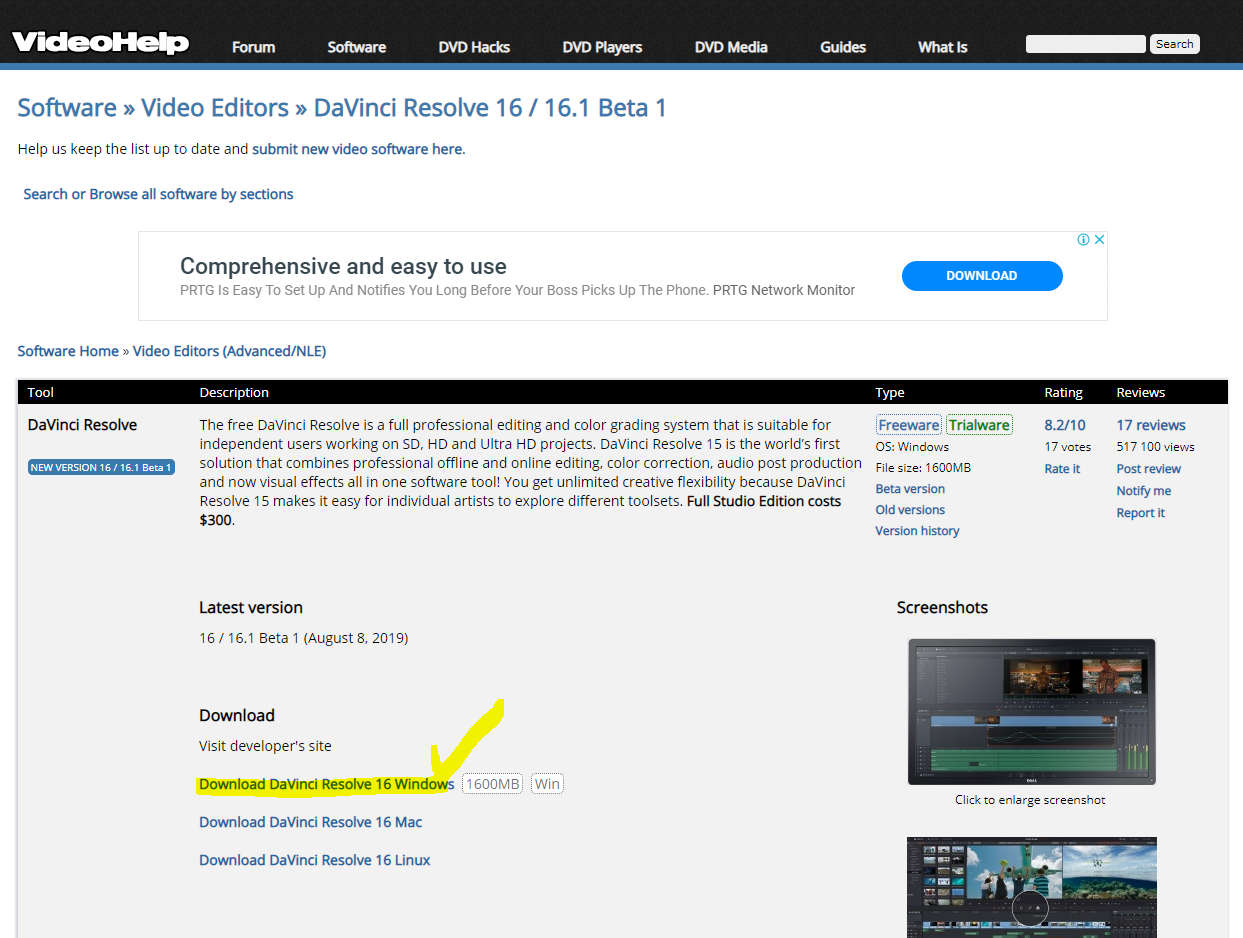Click the blue DOWNLOAD ad button
This screenshot has width=1243, height=938.
point(982,276)
